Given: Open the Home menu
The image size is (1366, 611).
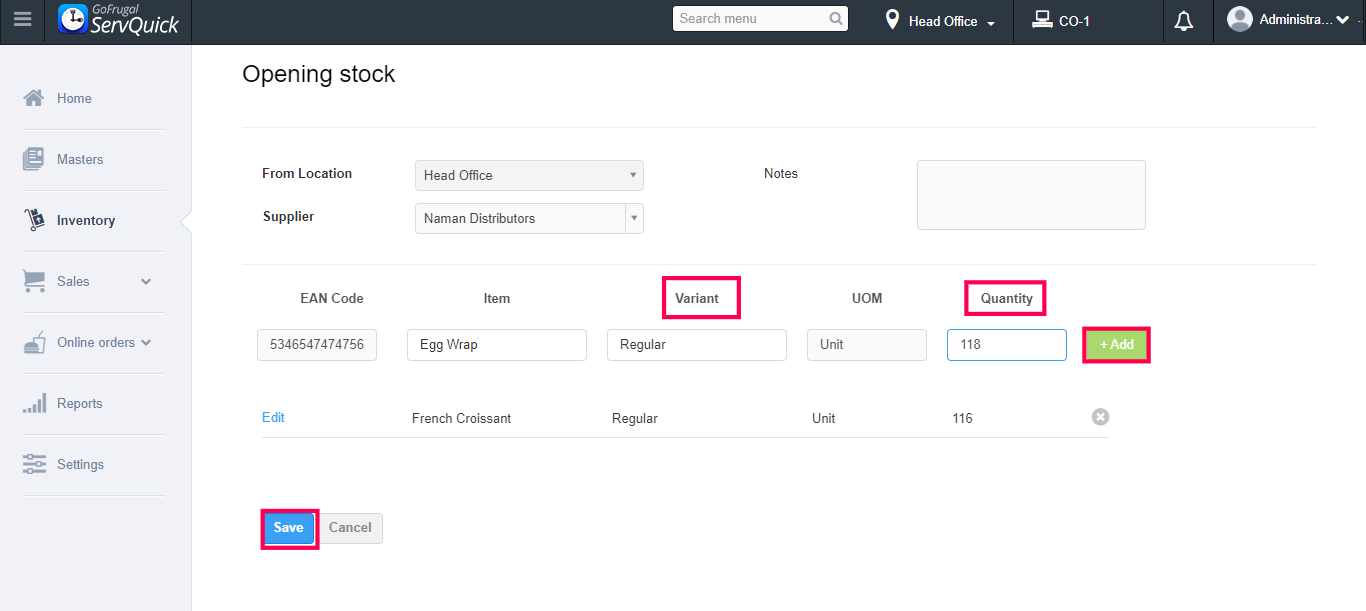Looking at the screenshot, I should tap(74, 98).
